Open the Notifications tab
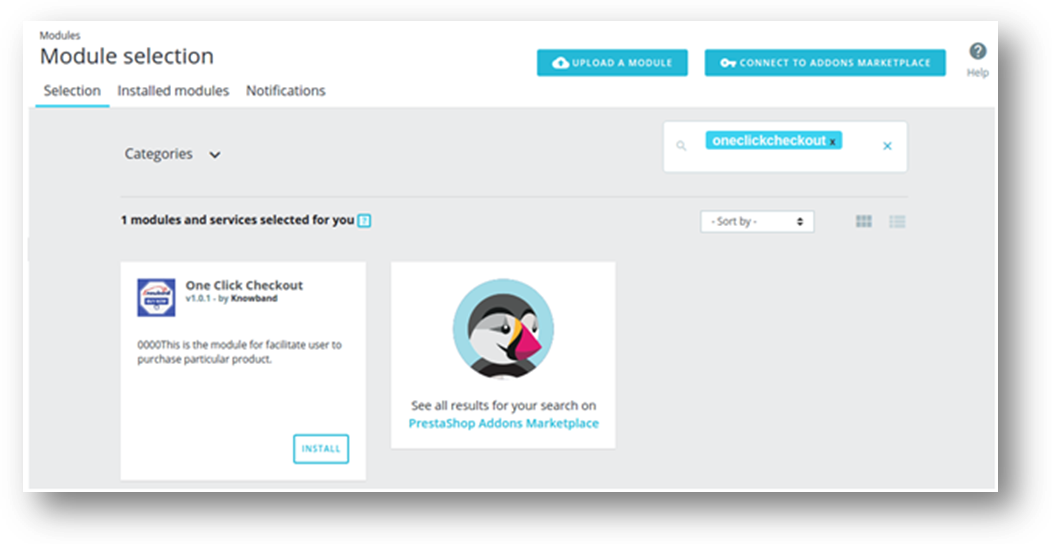The image size is (1052, 544). [285, 91]
